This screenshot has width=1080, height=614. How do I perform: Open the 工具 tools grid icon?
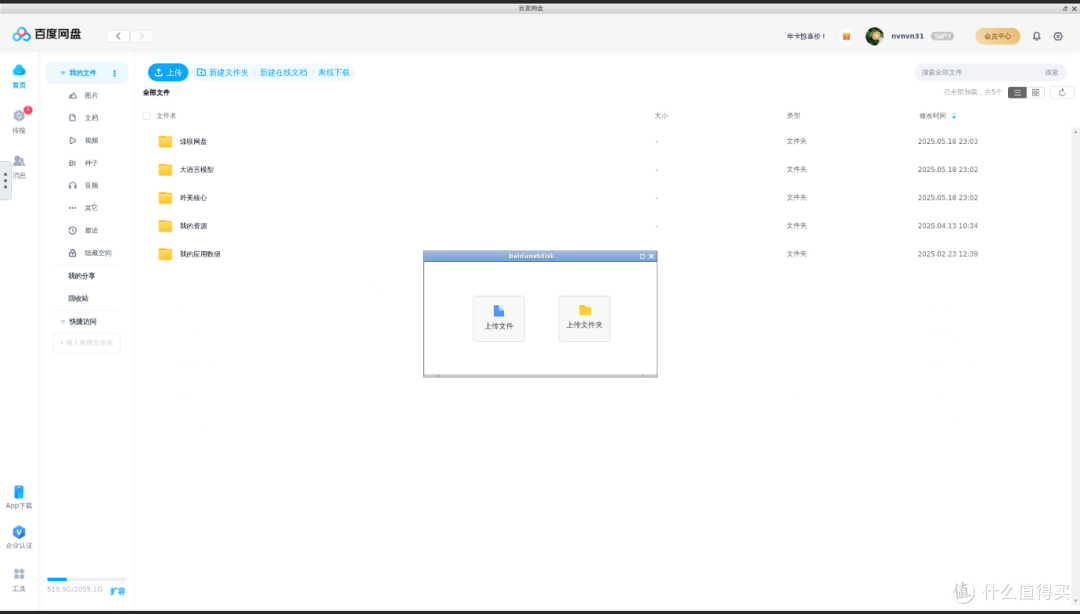(19, 574)
